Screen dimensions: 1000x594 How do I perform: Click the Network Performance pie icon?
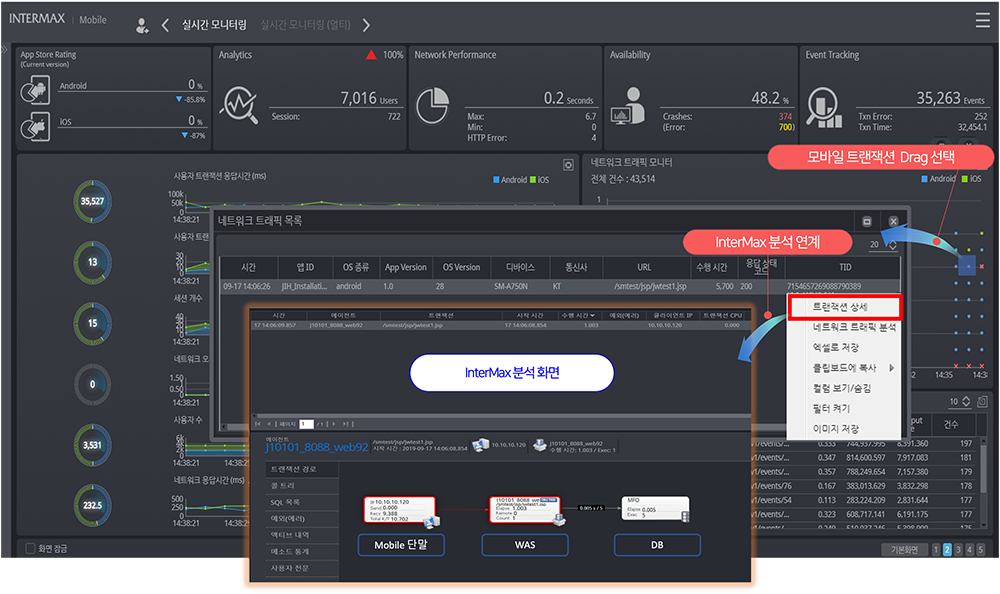432,106
